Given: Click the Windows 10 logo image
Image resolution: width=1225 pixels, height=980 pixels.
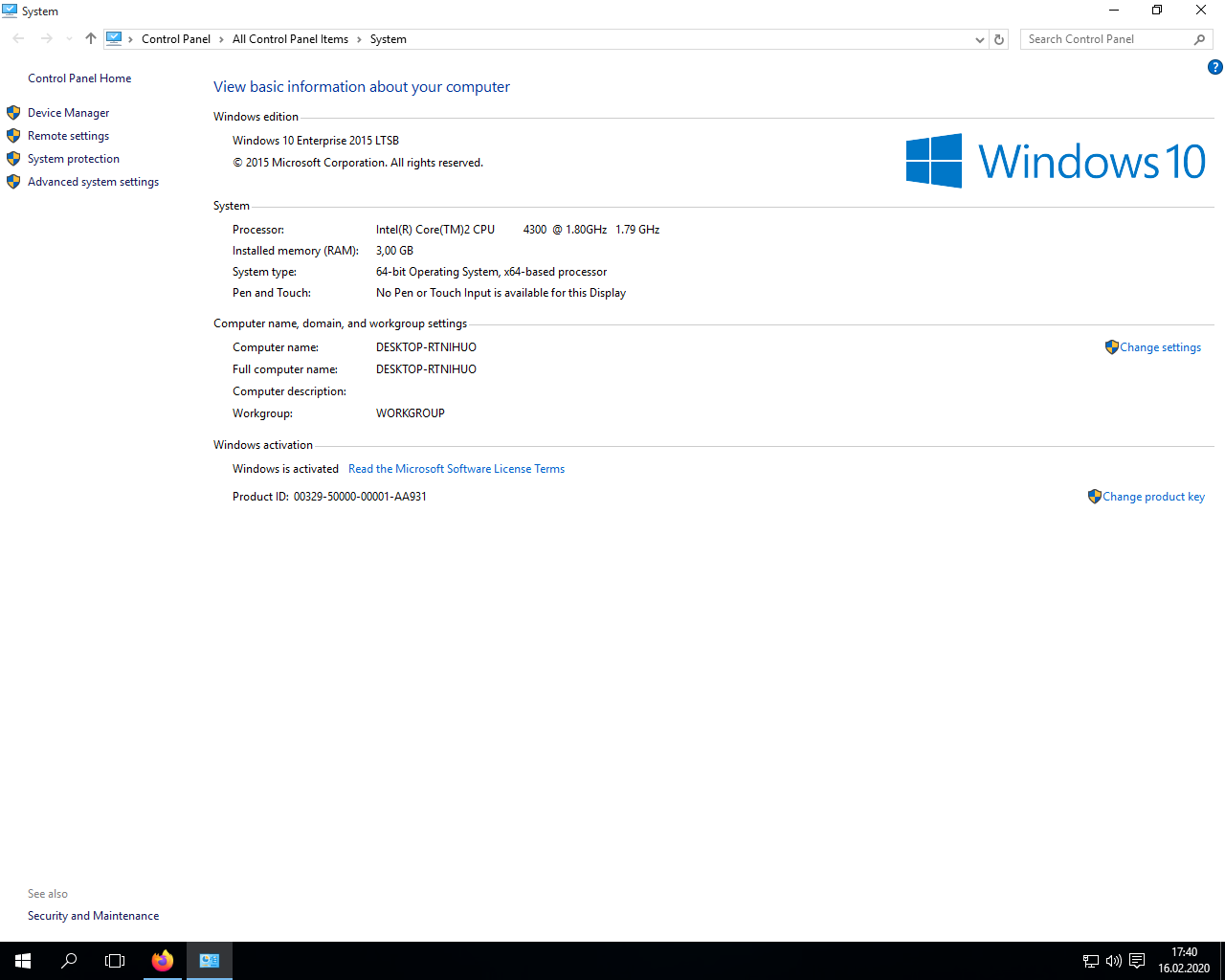Looking at the screenshot, I should tap(1056, 161).
